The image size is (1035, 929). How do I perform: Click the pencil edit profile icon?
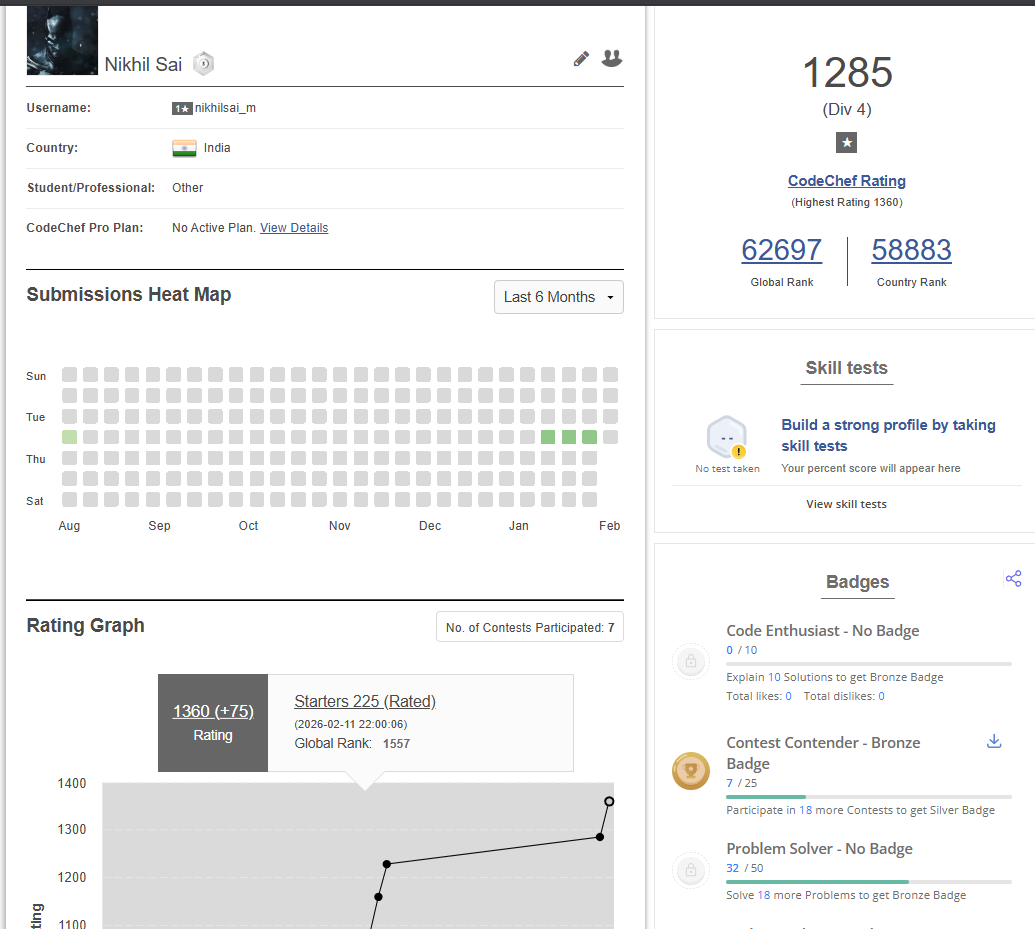[x=581, y=59]
